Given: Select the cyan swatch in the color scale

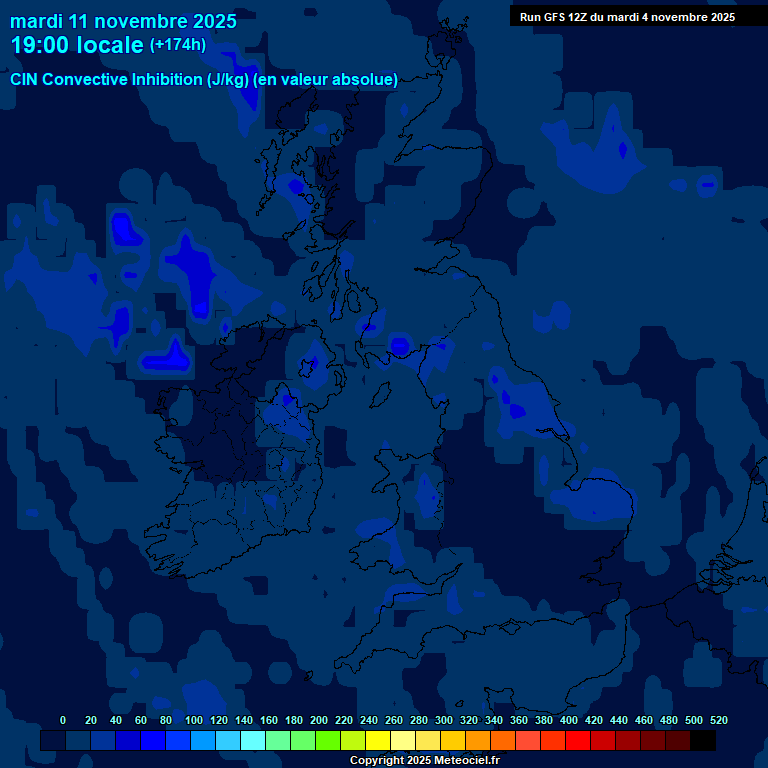Looking at the screenshot, I should pos(253,741).
